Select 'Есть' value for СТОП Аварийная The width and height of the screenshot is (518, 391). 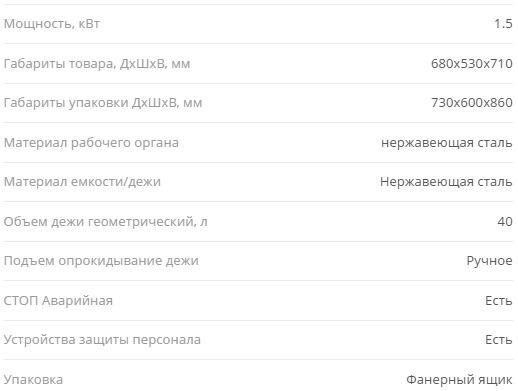(x=499, y=301)
